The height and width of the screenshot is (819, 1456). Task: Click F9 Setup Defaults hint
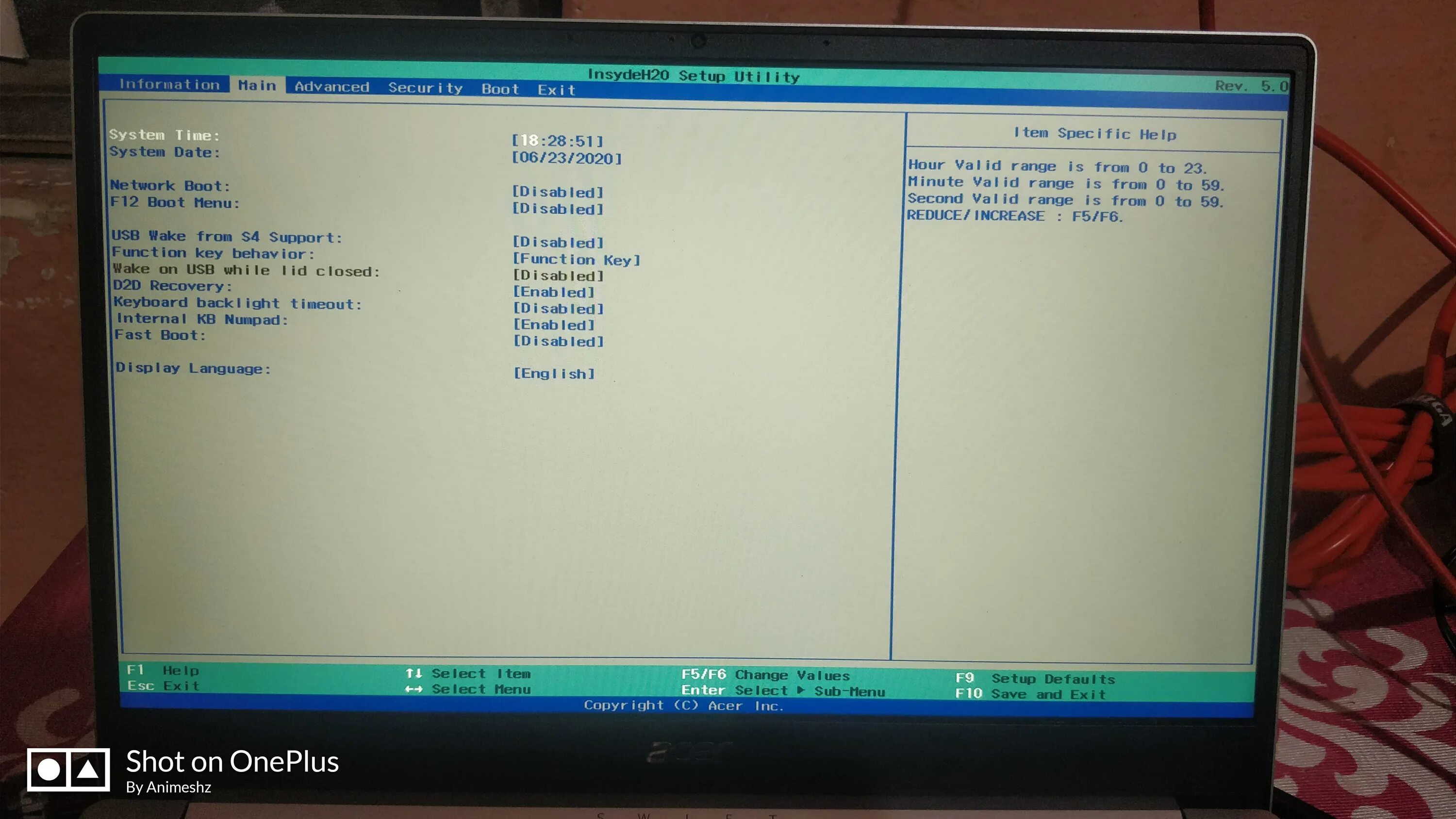click(x=1034, y=678)
